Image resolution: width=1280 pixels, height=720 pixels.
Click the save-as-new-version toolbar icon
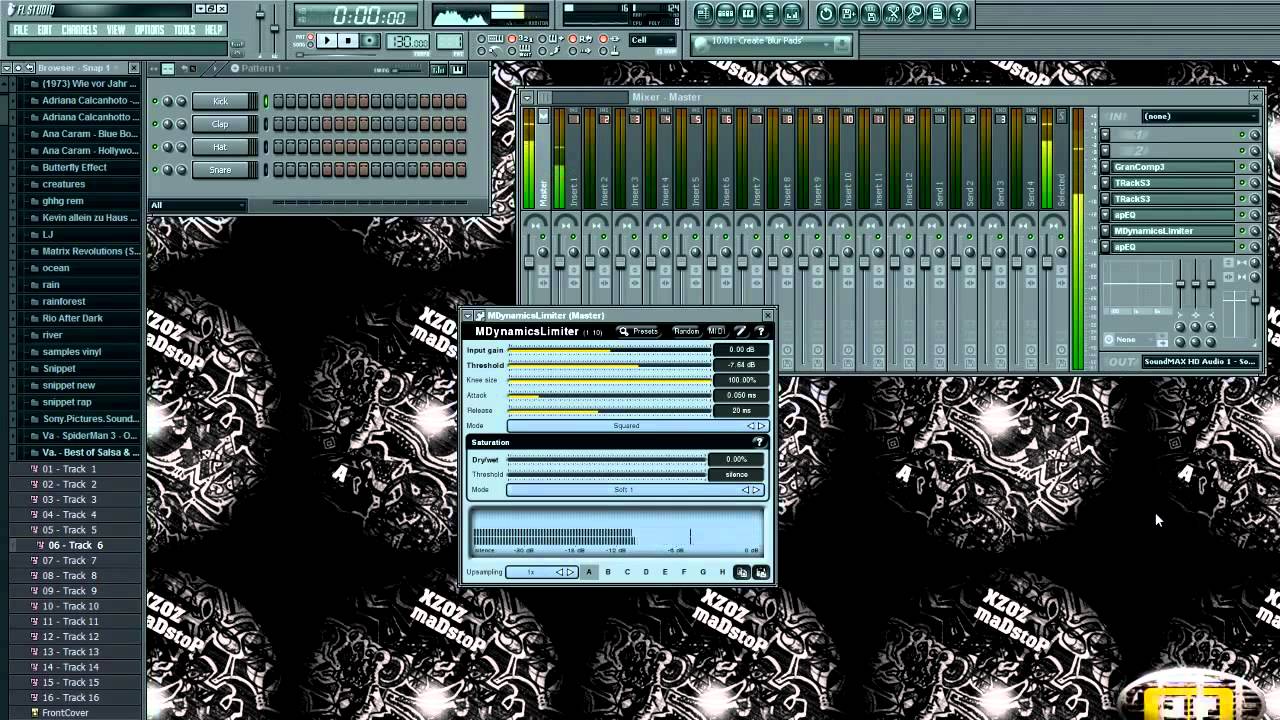click(x=848, y=14)
